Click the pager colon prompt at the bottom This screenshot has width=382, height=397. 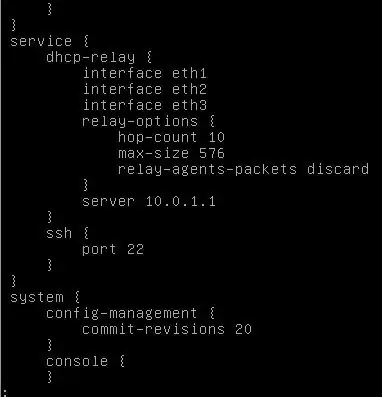tap(5, 393)
